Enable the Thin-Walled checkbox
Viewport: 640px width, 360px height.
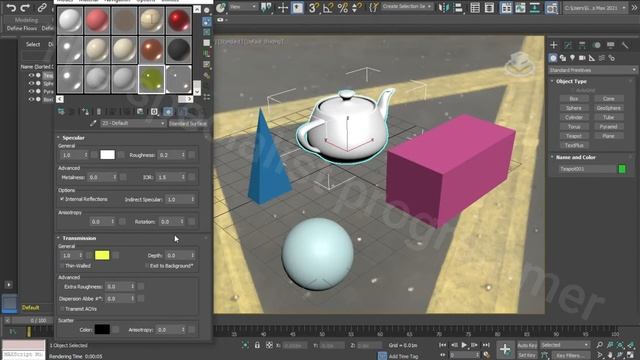pyautogui.click(x=62, y=266)
